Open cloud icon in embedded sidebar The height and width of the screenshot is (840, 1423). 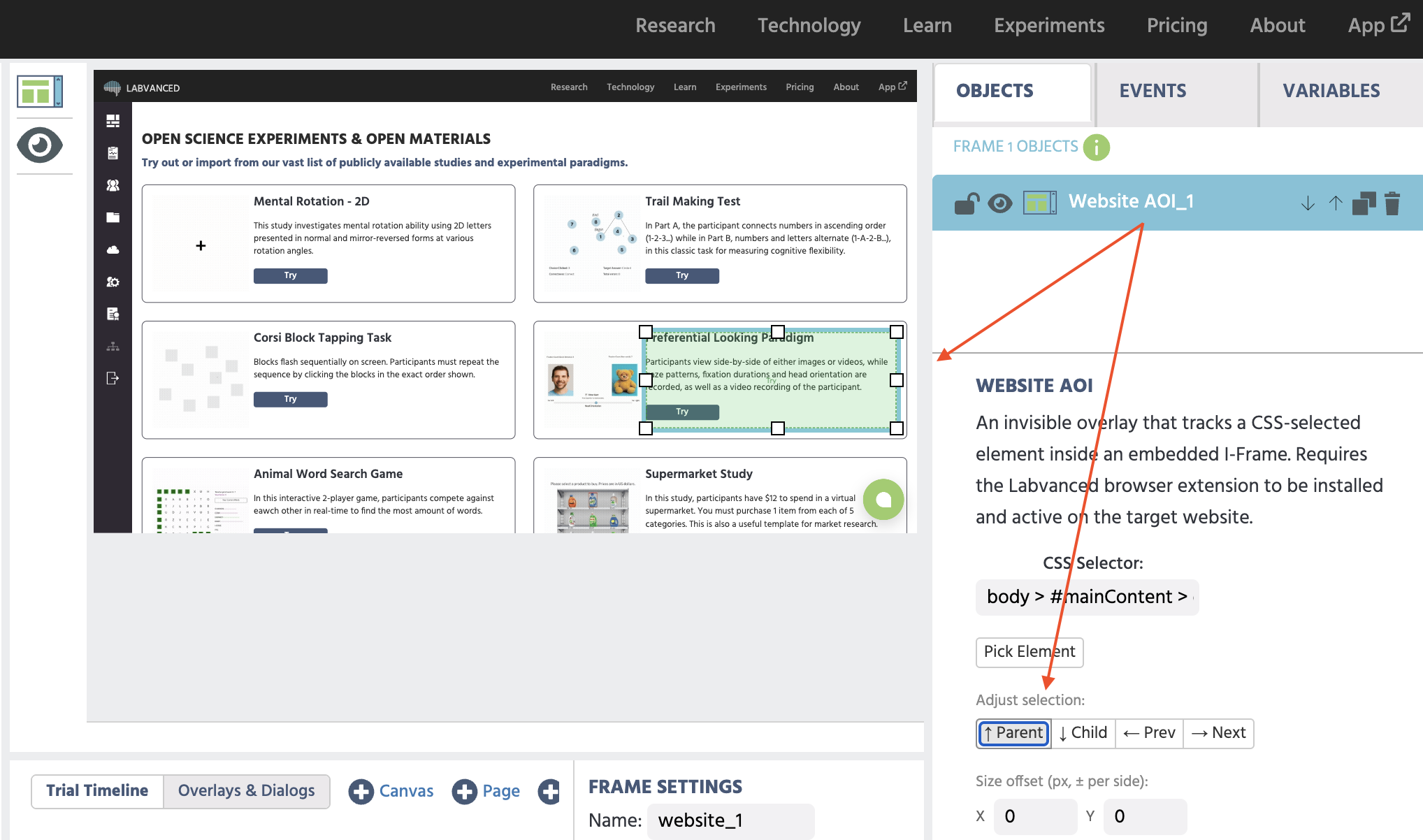[x=113, y=249]
